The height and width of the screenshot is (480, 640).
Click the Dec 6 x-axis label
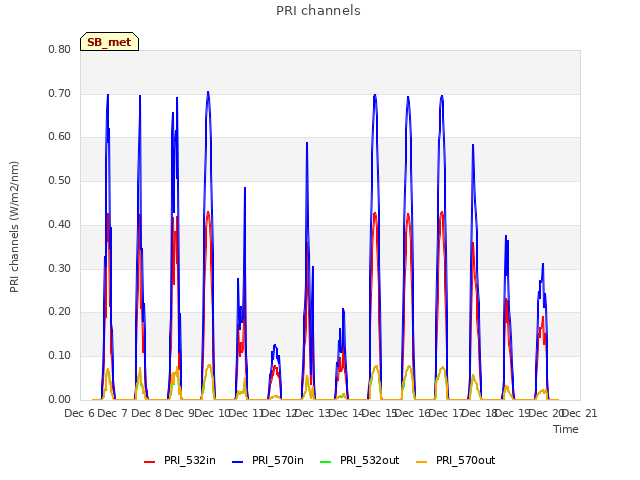(80, 413)
